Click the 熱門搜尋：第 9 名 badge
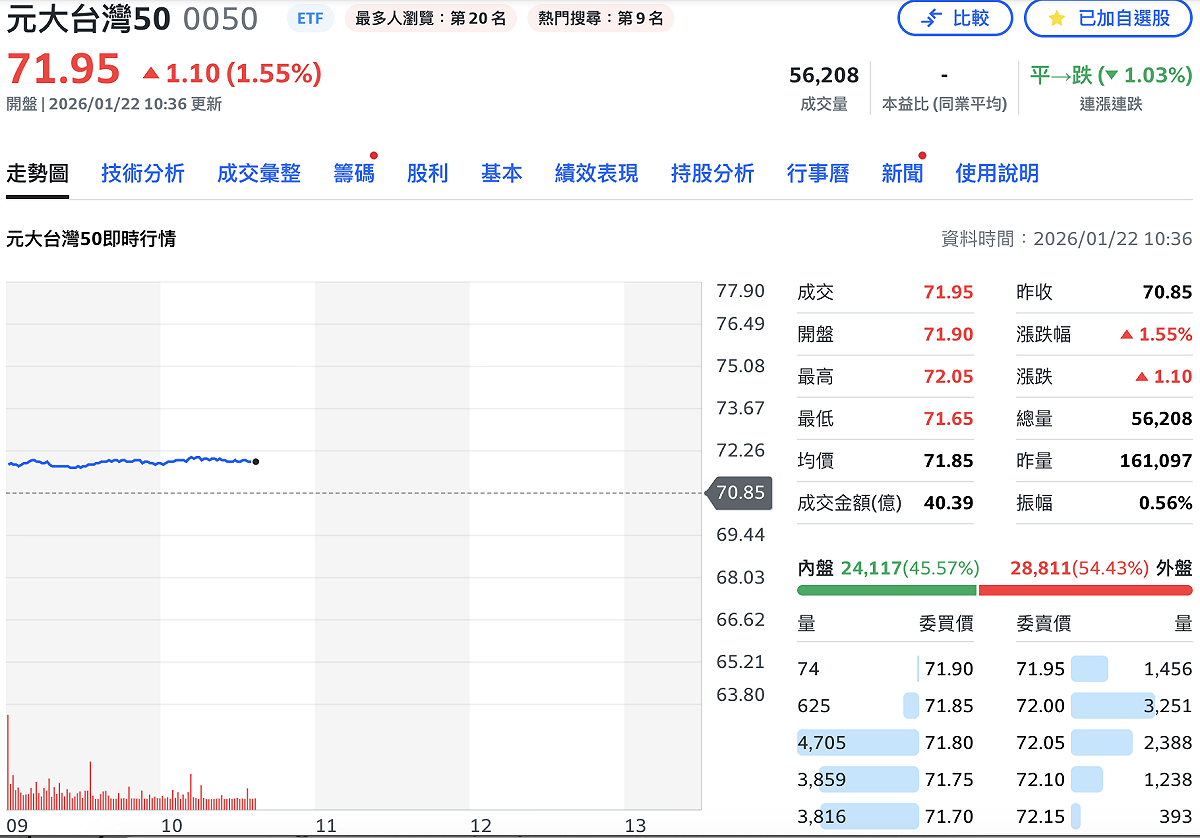This screenshot has width=1200, height=838. 601,18
